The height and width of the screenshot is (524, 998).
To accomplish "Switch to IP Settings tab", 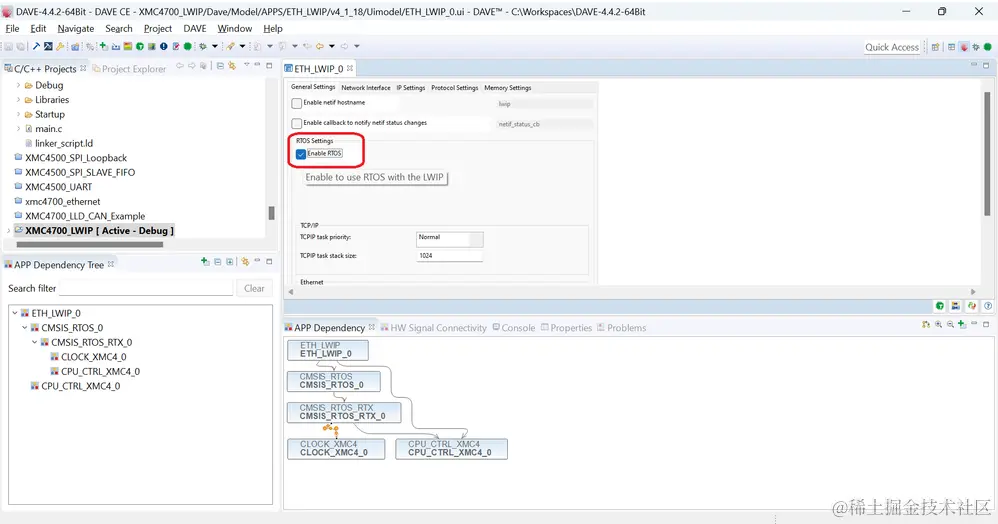I will (x=411, y=88).
